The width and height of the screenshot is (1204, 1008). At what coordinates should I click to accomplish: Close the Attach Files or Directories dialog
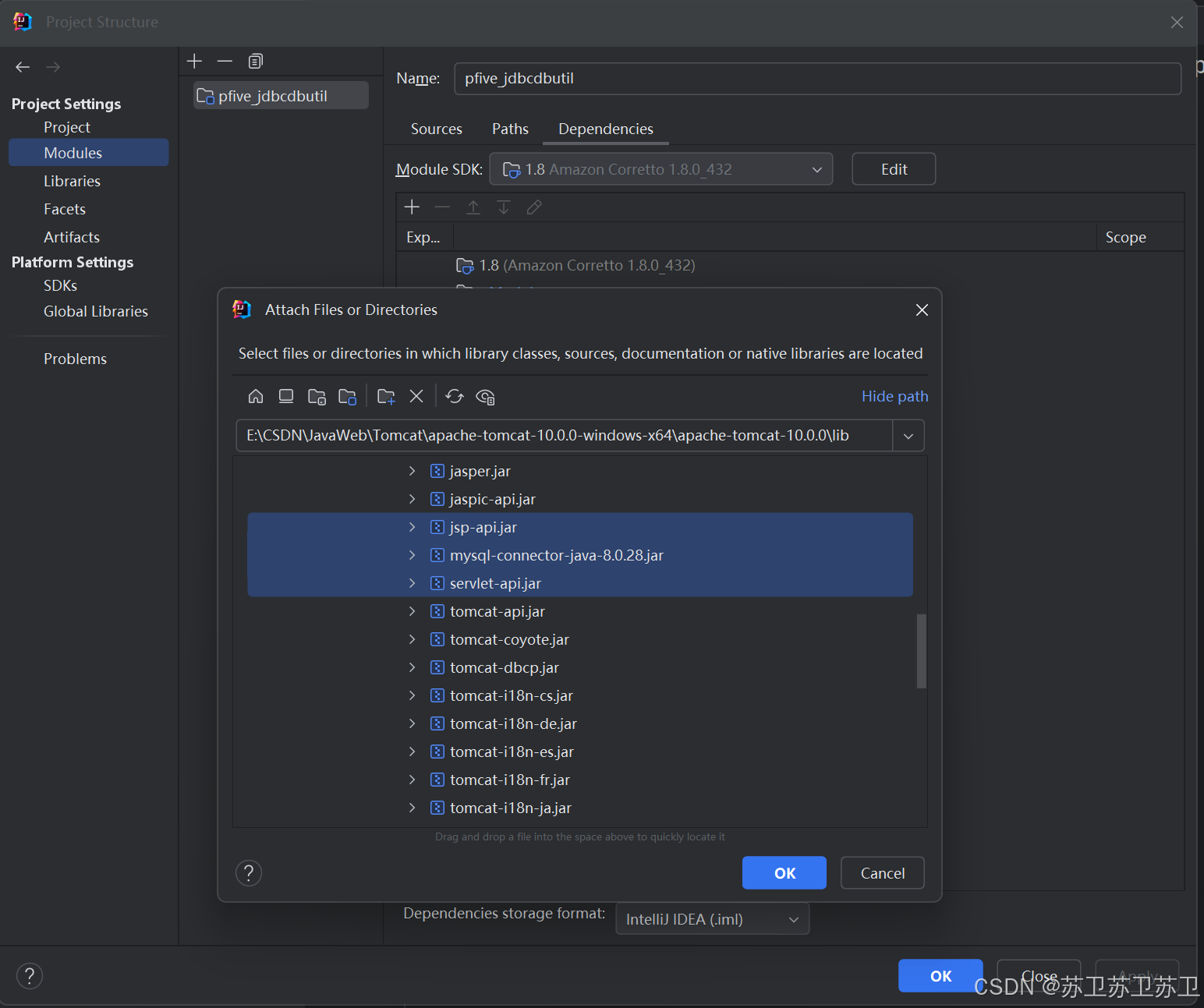pos(922,309)
